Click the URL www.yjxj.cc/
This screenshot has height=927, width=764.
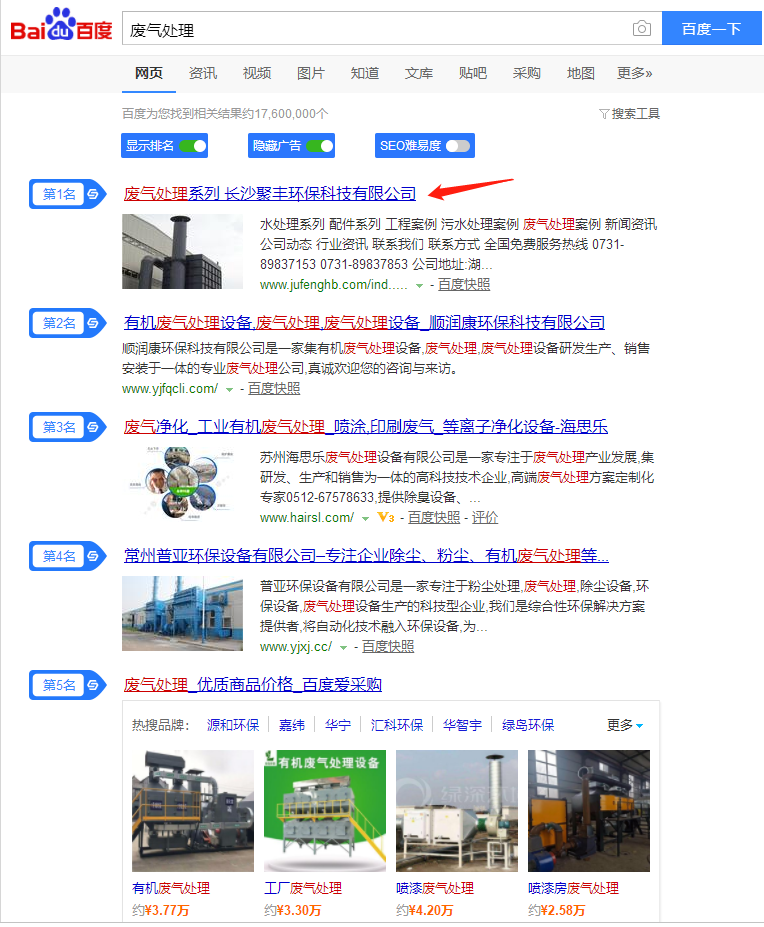click(x=296, y=647)
